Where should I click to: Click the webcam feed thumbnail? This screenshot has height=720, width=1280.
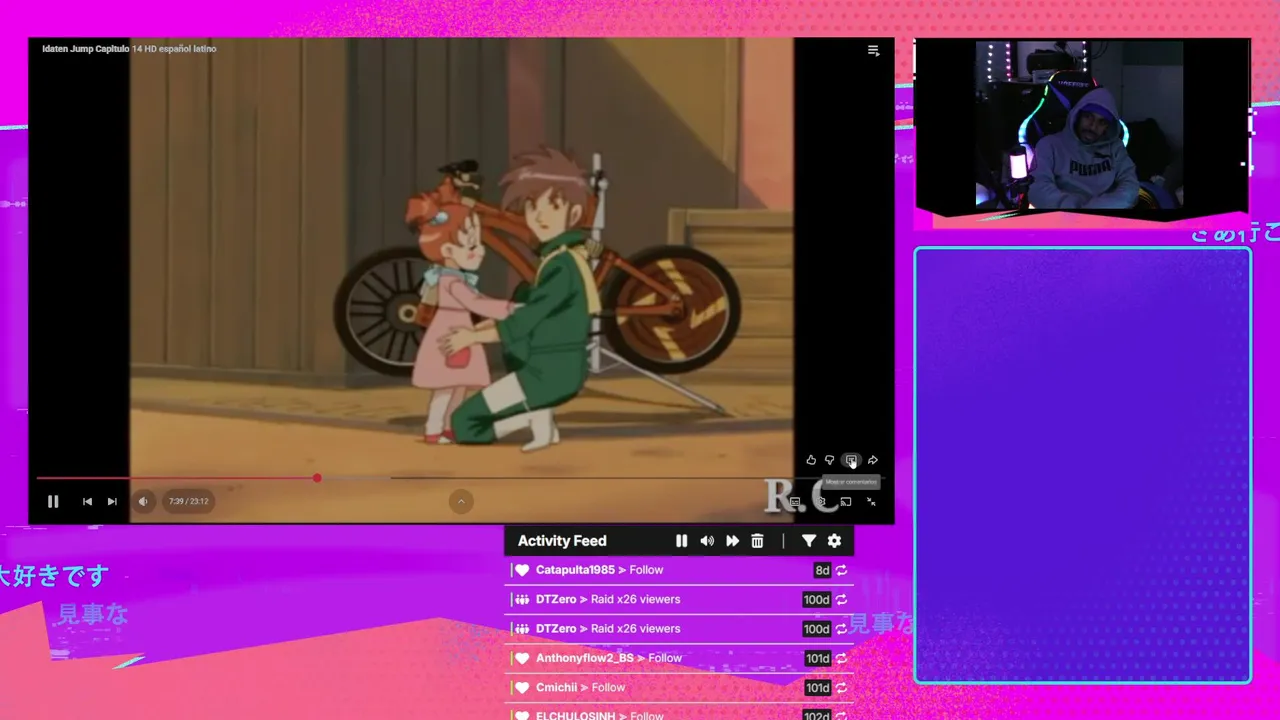point(1080,125)
